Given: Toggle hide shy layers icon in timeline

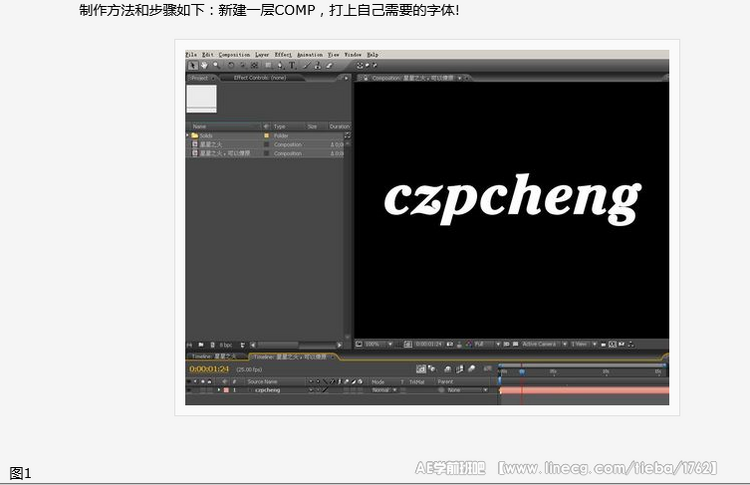Looking at the screenshot, I should [x=448, y=369].
